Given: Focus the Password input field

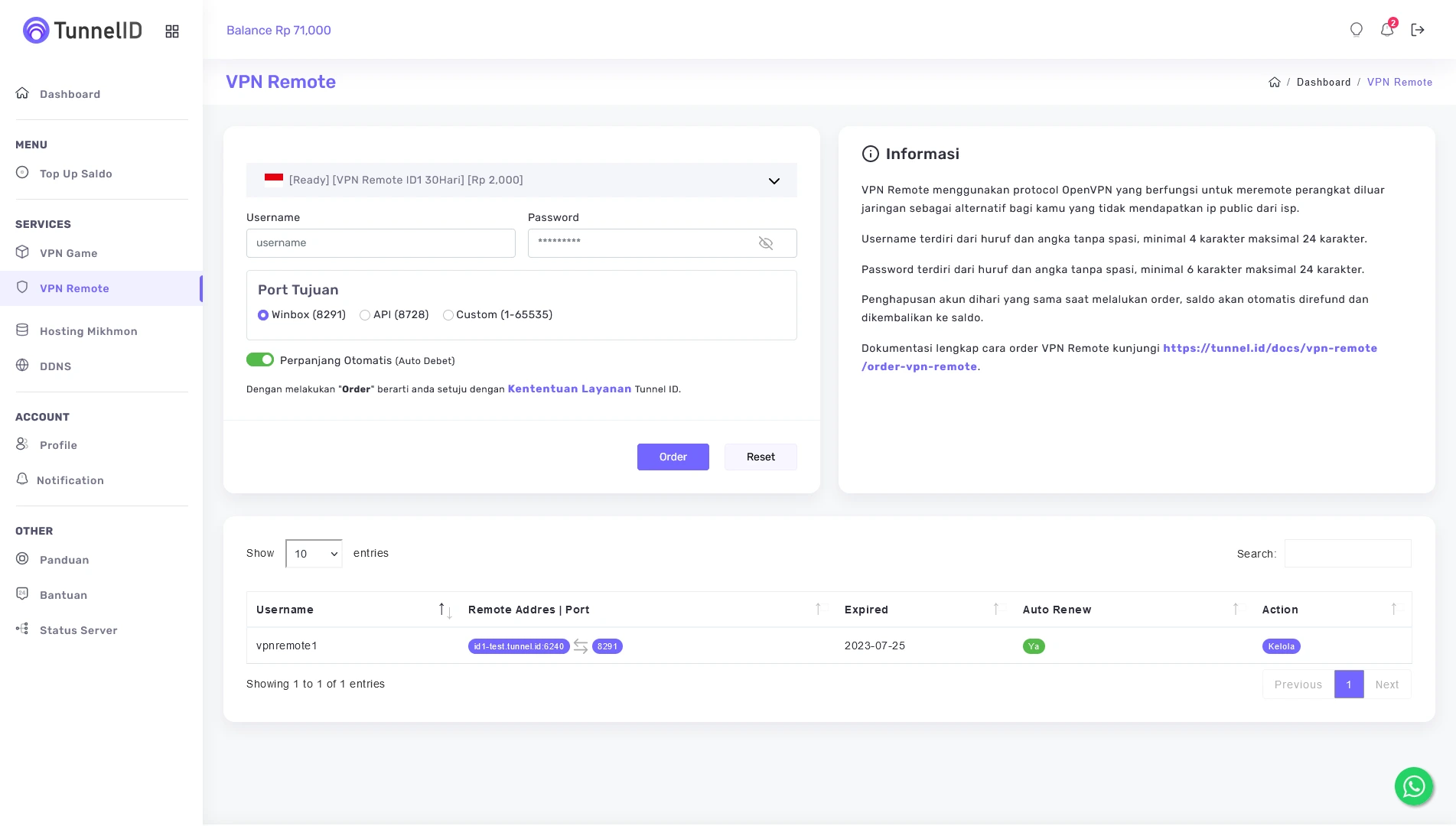Looking at the screenshot, I should click(x=663, y=243).
